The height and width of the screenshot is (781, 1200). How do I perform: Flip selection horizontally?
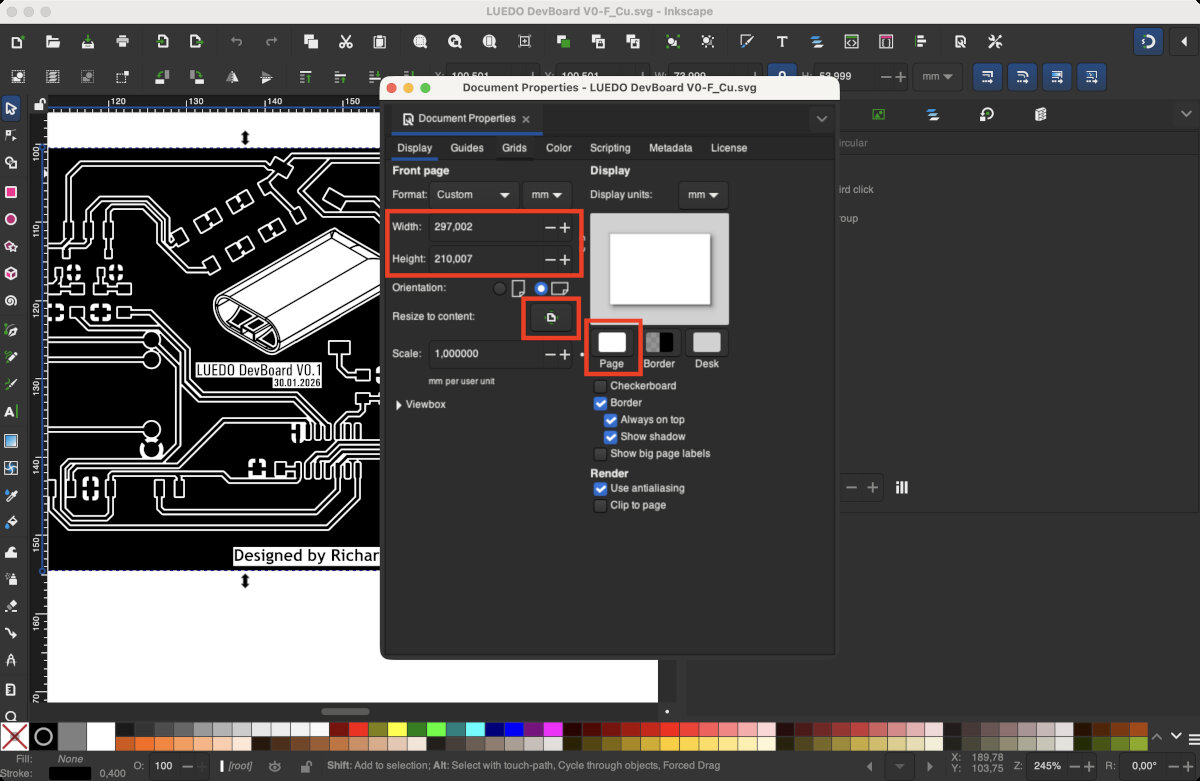click(x=232, y=76)
